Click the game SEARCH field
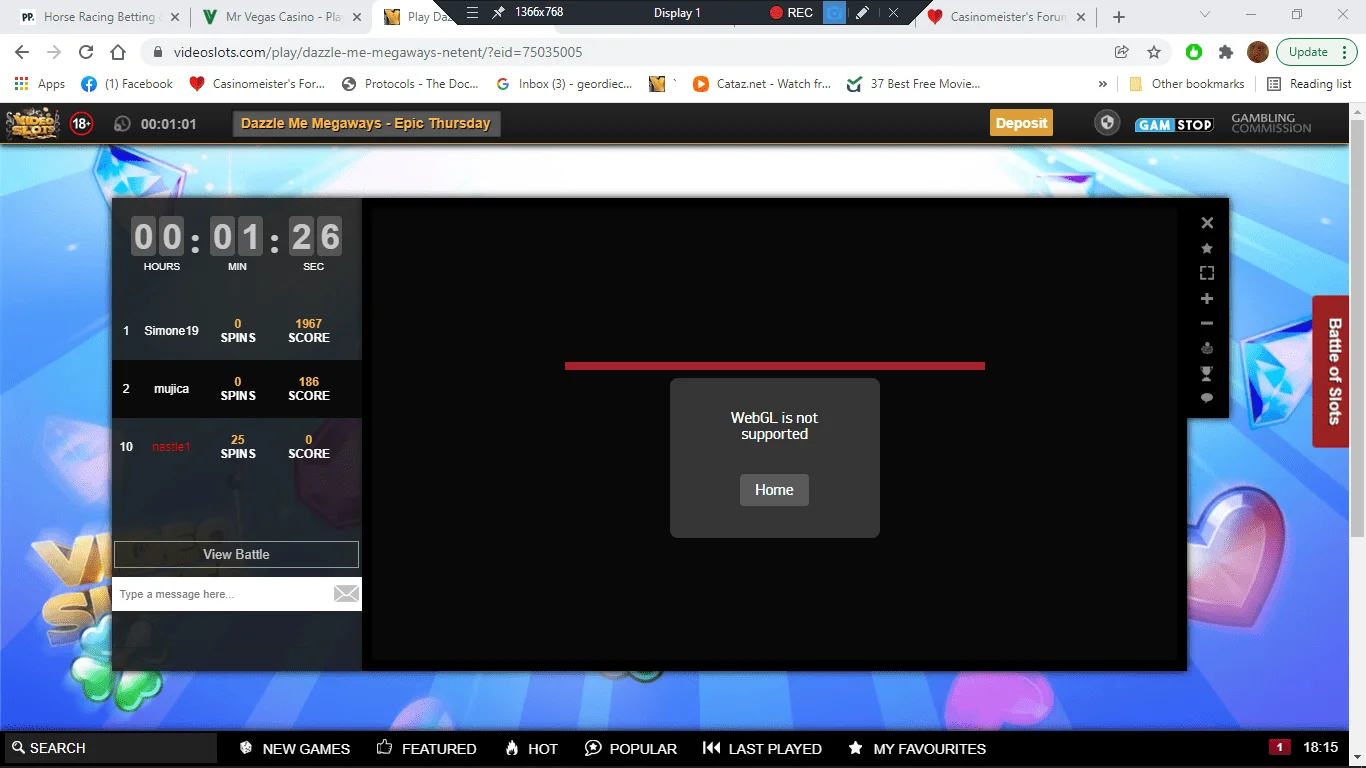1366x768 pixels. click(110, 748)
